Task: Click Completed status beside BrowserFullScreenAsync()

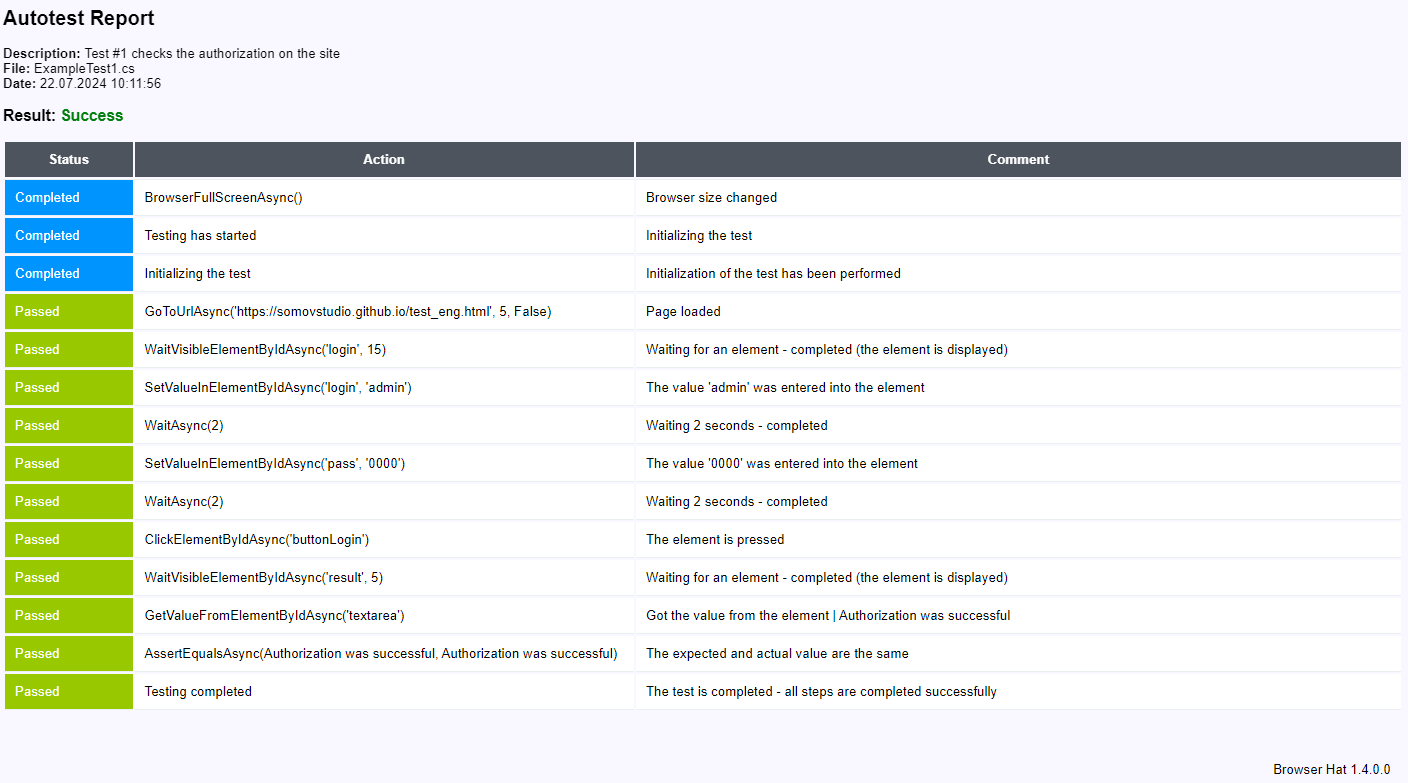Action: 47,198
